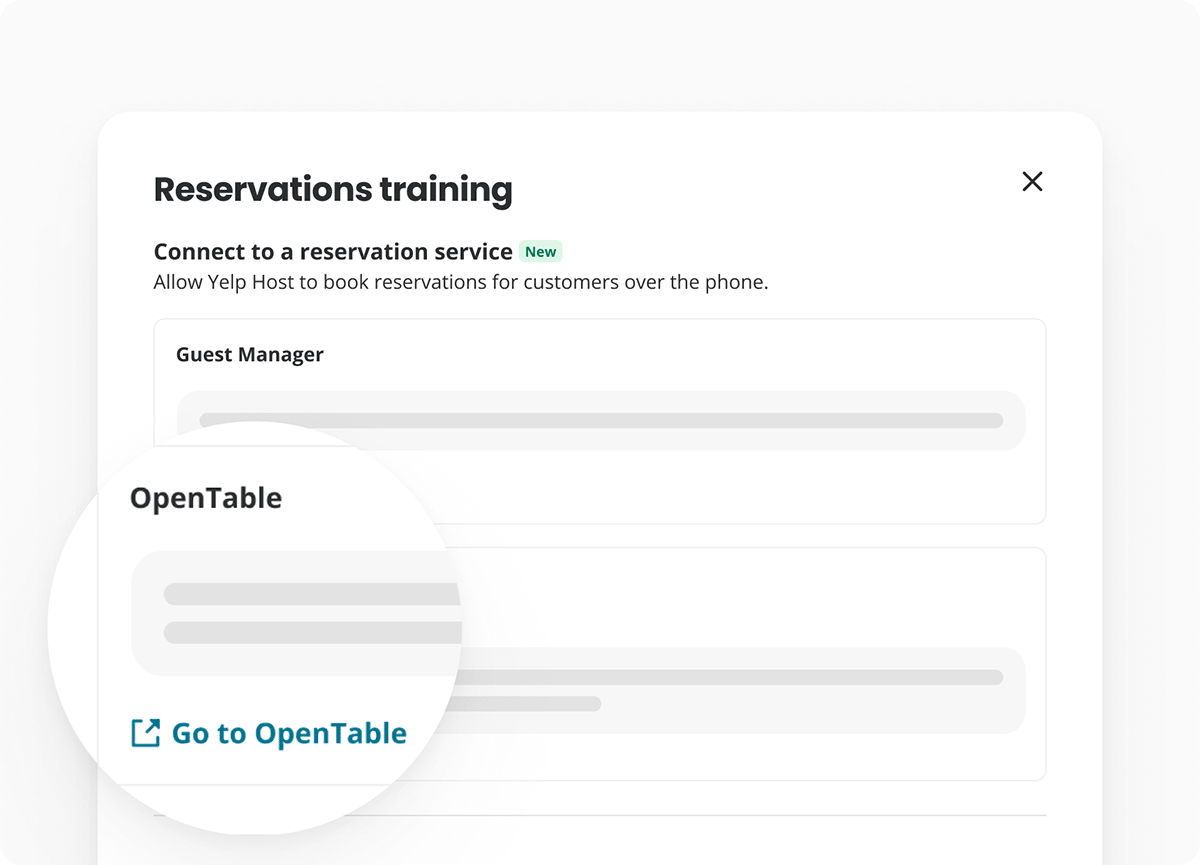Click the top placeholder line under OpenTable
The width and height of the screenshot is (1200, 865).
pyautogui.click(x=312, y=594)
